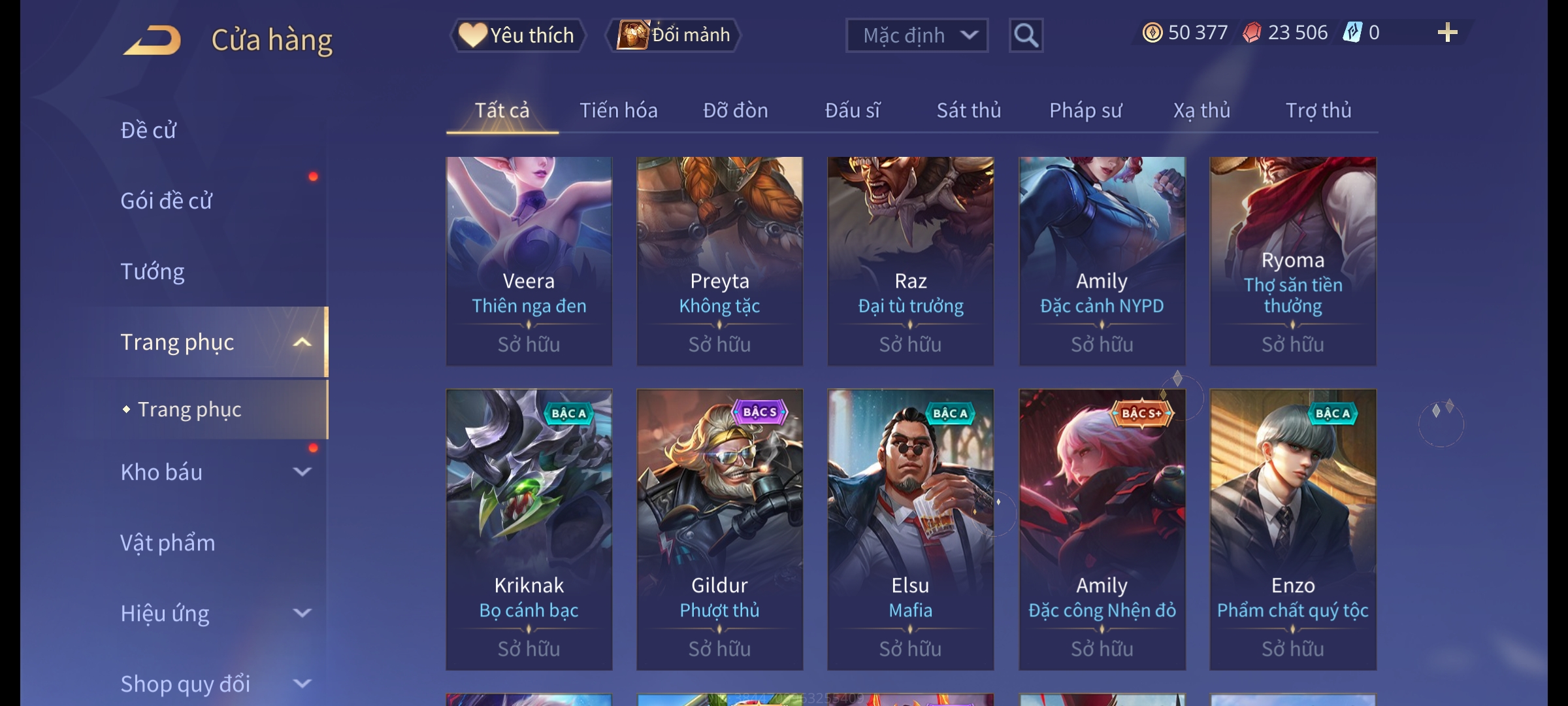Select Amily Đặc công Nhện đỏ skin
Screen dimensions: 1568x706
[x=1102, y=529]
